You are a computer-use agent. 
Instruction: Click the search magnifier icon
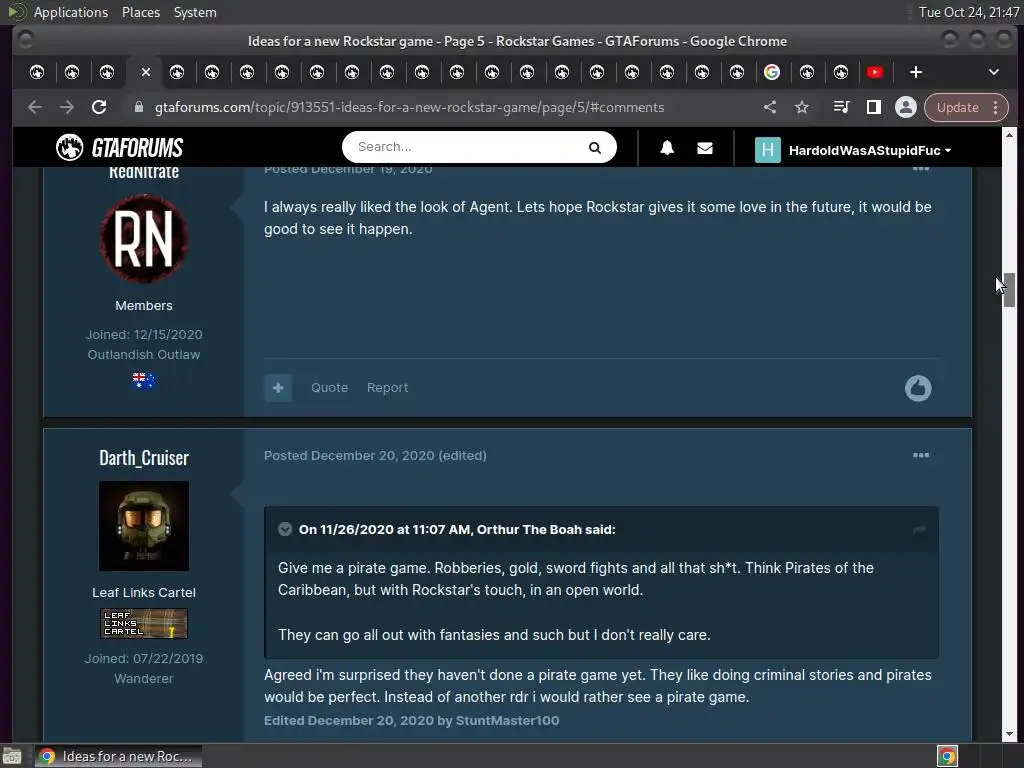(x=594, y=148)
